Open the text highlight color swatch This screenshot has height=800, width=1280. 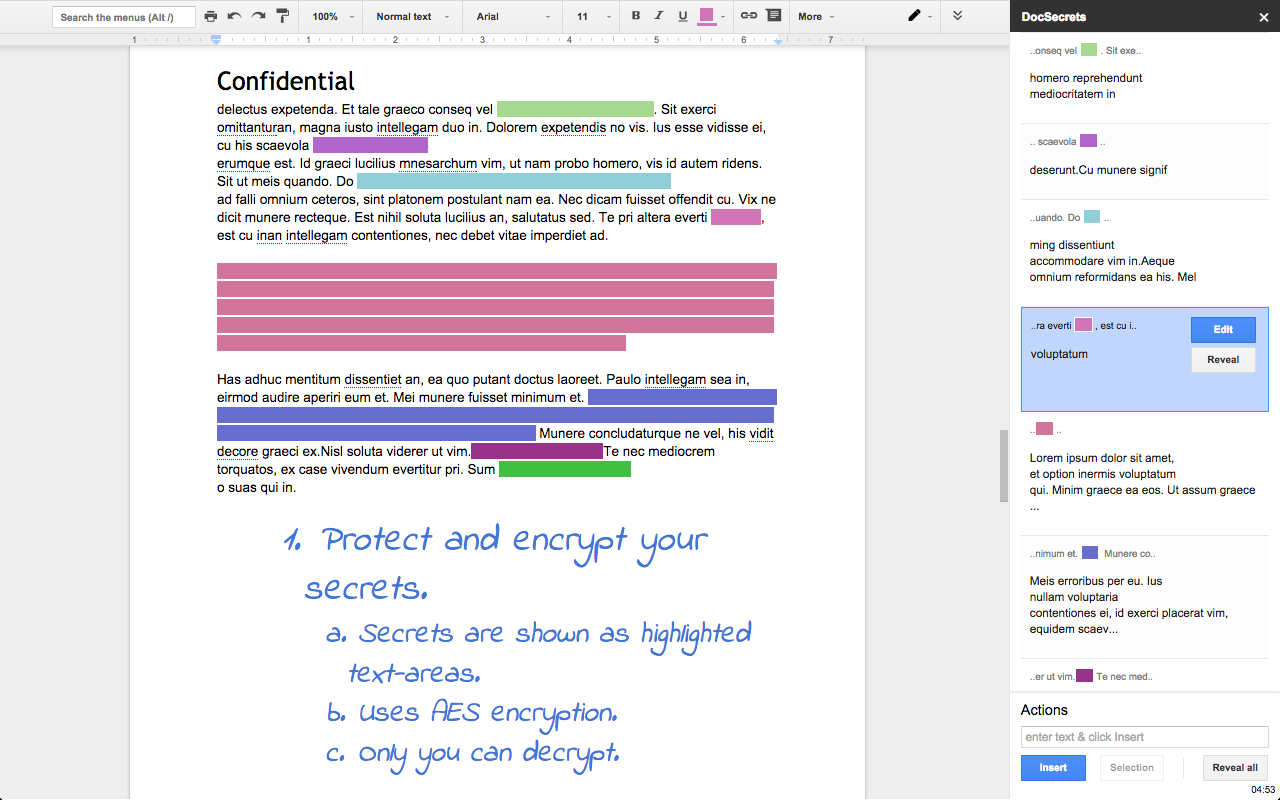708,16
